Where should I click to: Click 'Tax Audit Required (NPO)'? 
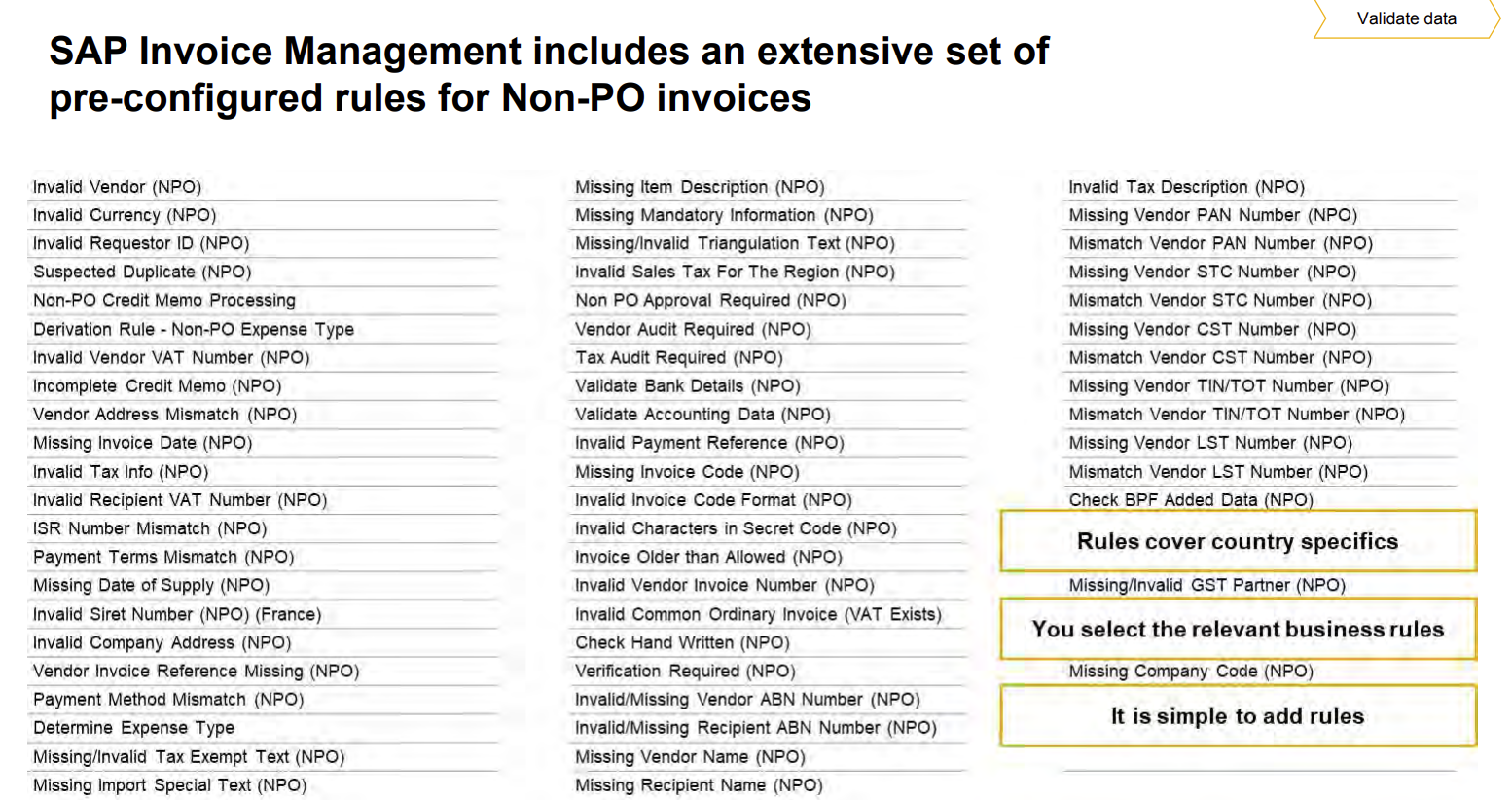pyautogui.click(x=679, y=357)
